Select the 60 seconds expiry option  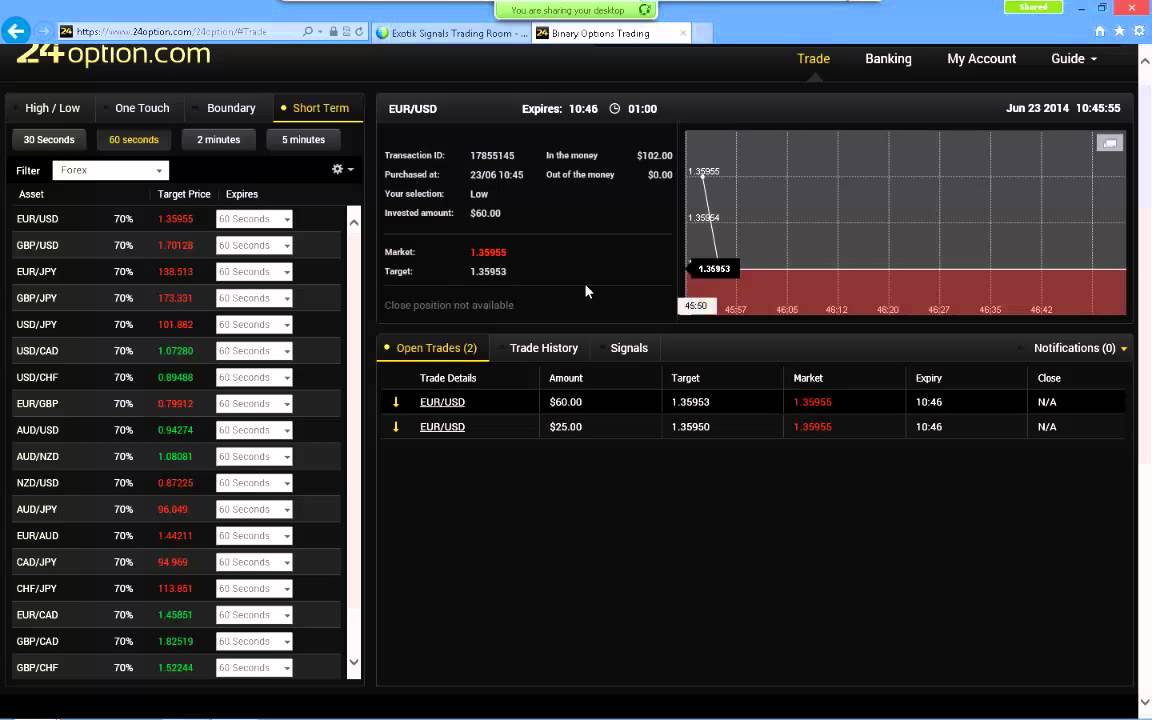pos(134,140)
